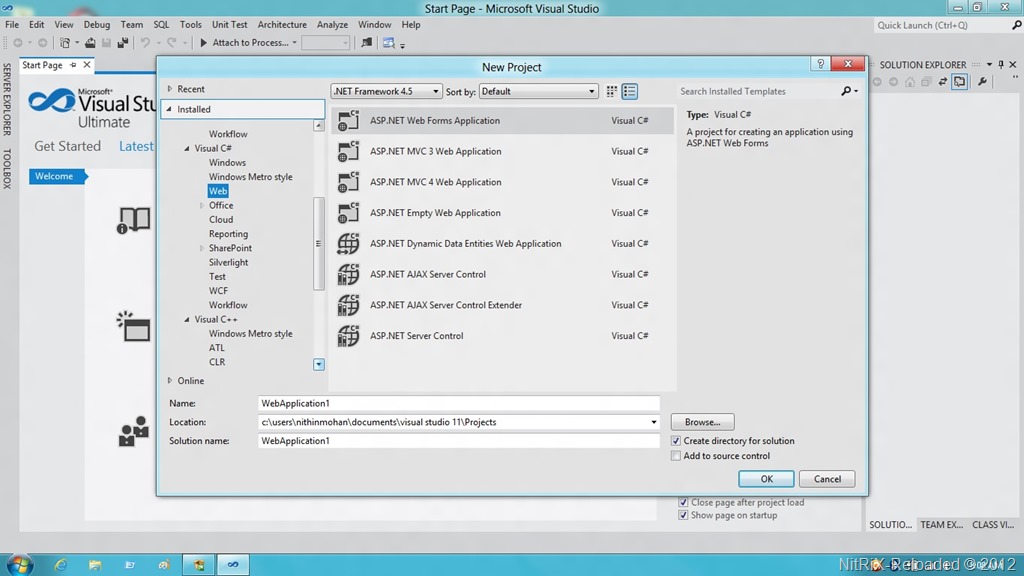The height and width of the screenshot is (576, 1024).
Task: Click the ASP.NET Server Control template icon
Action: coord(348,336)
